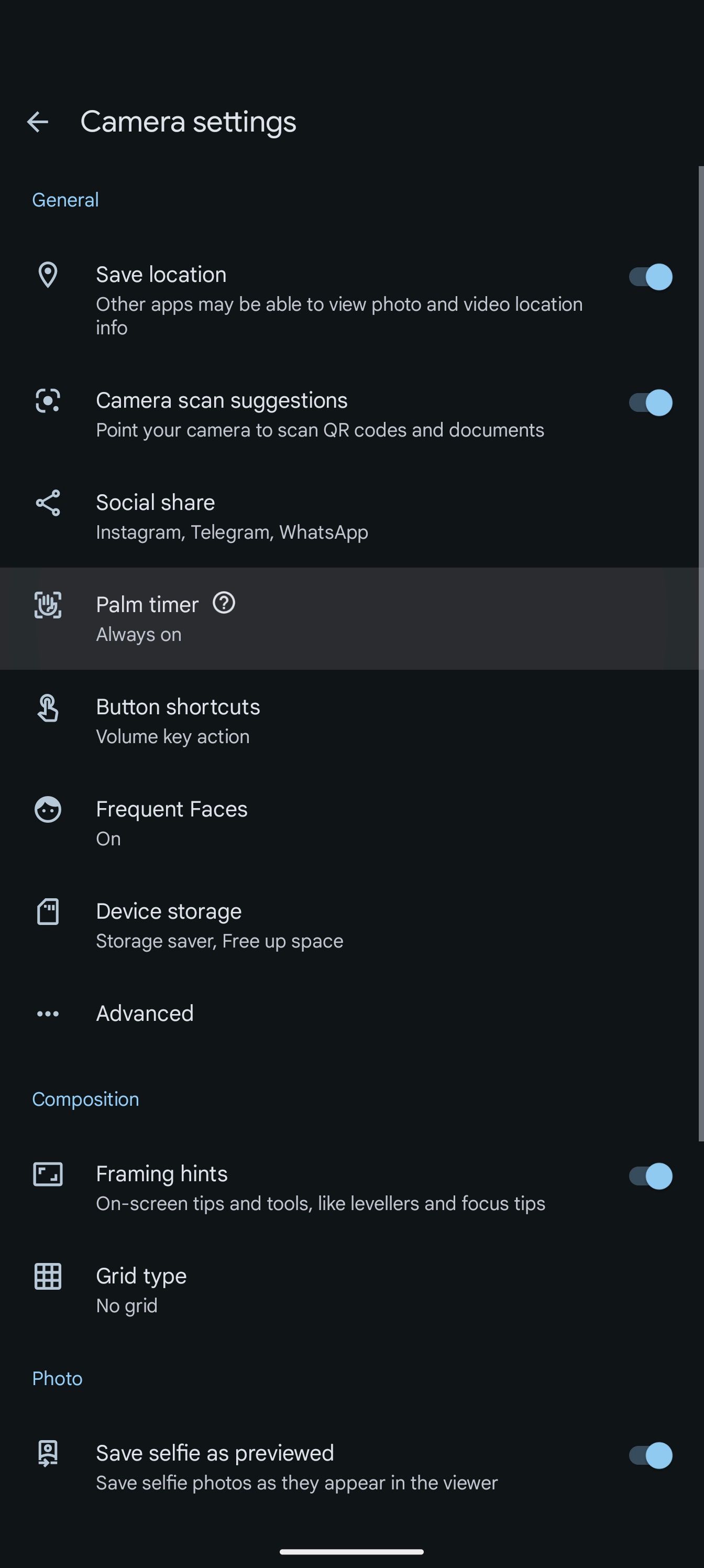
Task: Disable Camera scan suggestions switch
Action: tap(650, 402)
